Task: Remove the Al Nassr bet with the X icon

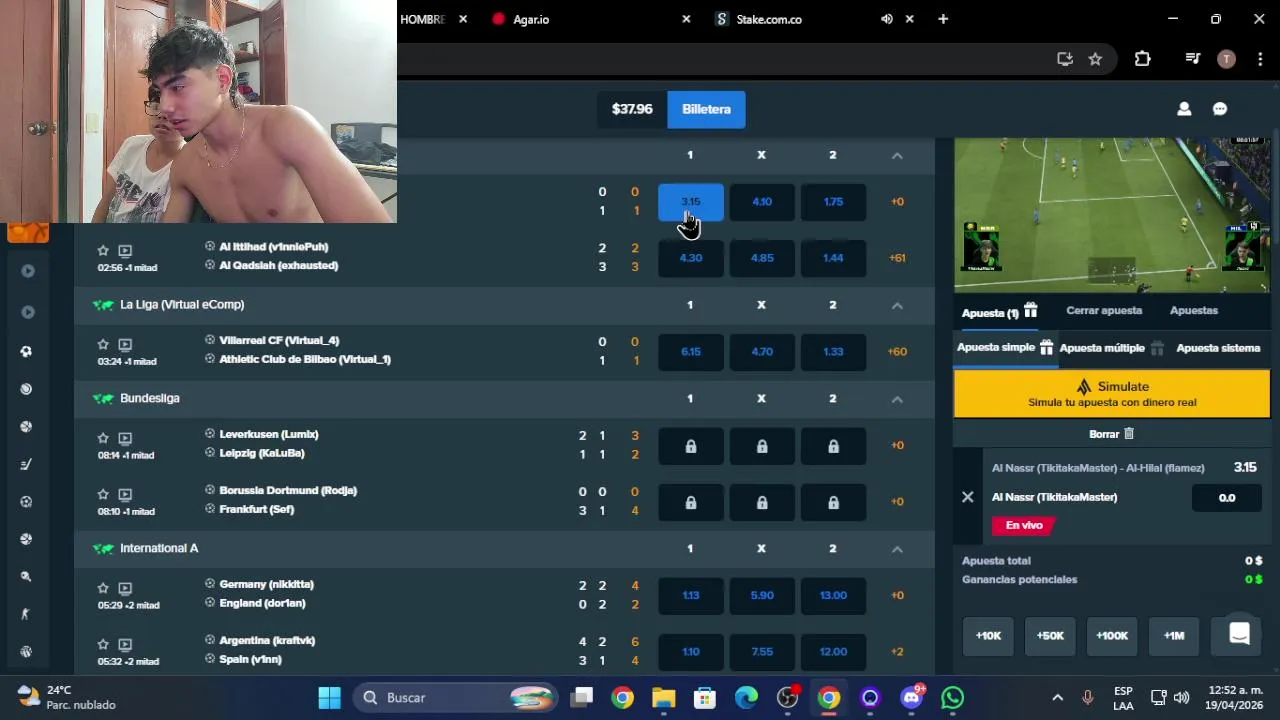Action: coord(967,497)
